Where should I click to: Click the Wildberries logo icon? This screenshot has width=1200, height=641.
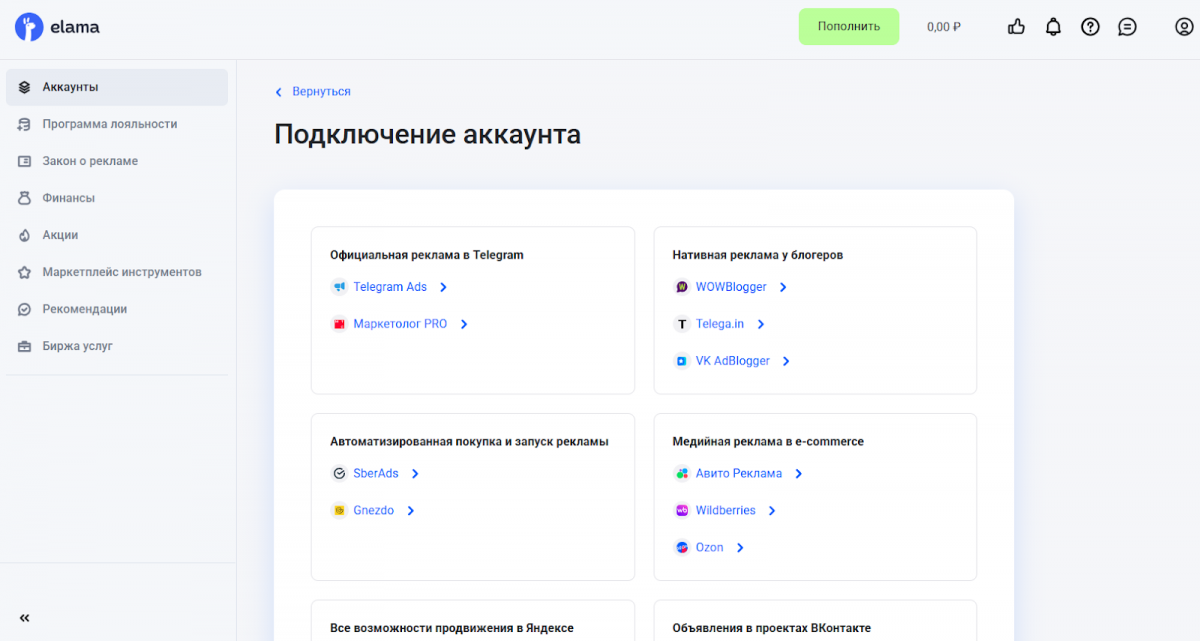pyautogui.click(x=682, y=510)
